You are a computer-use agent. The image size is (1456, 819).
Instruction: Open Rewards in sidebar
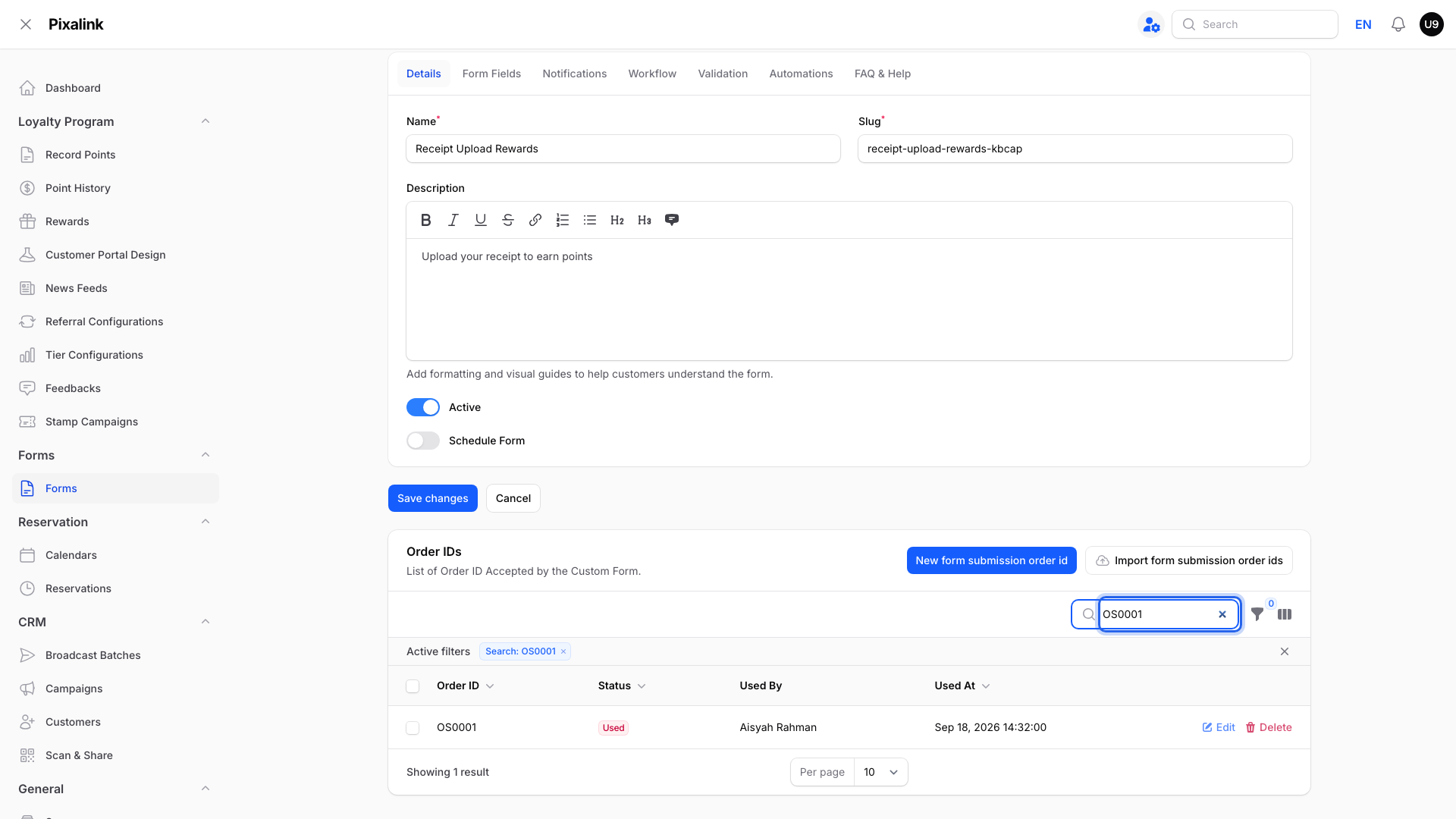pos(115,221)
